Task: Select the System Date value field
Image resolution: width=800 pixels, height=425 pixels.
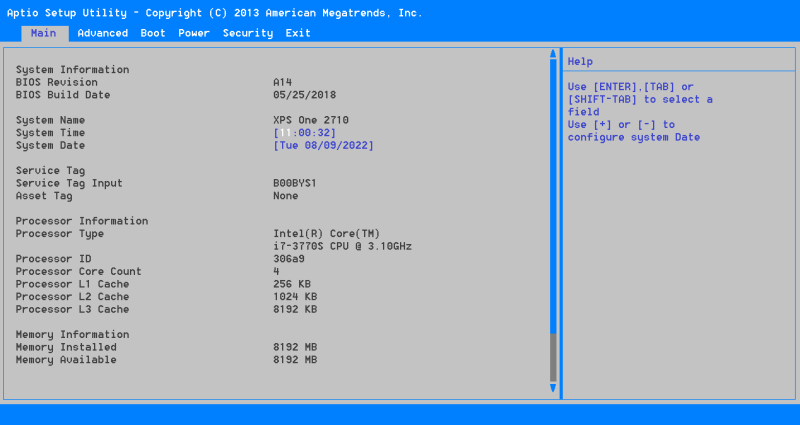Action: (x=323, y=146)
